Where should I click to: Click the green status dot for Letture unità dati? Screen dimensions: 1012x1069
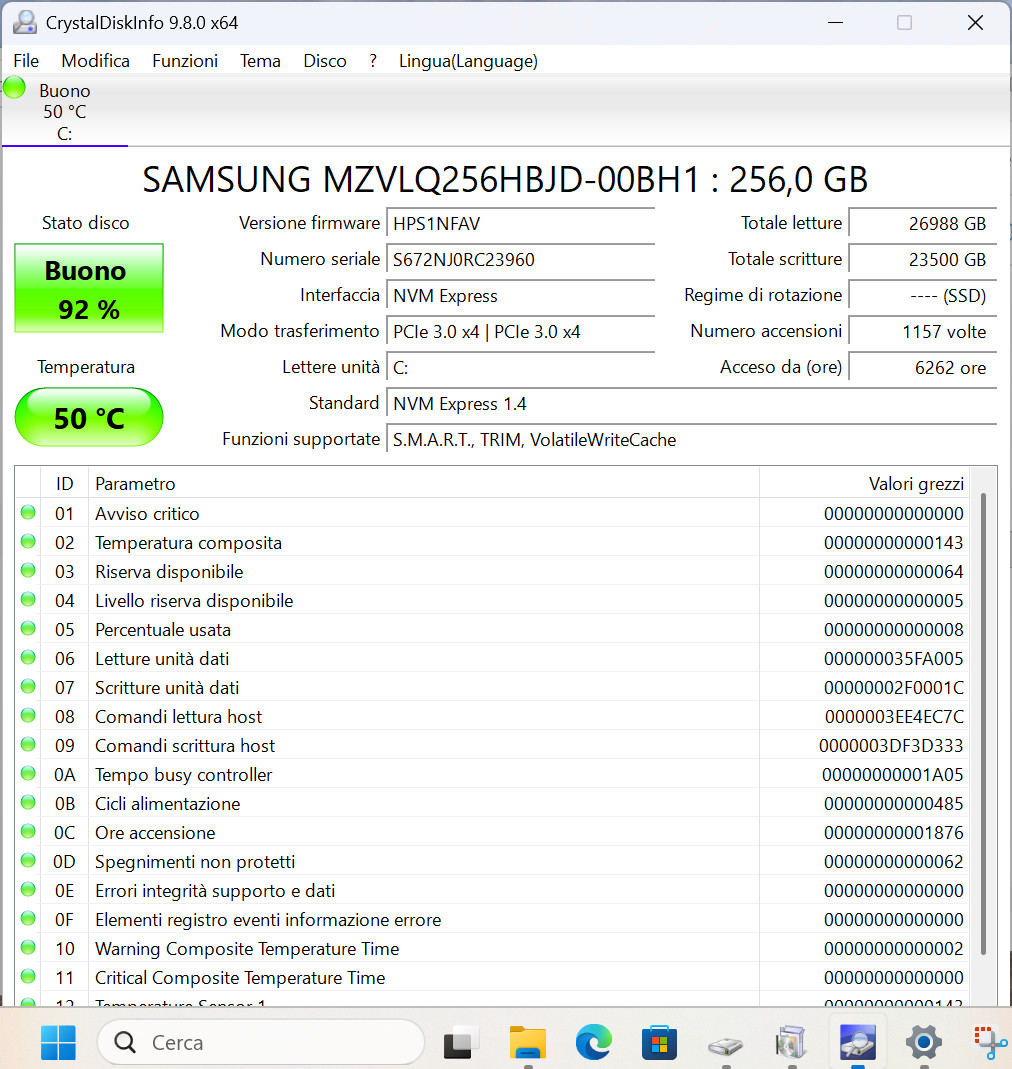point(28,657)
